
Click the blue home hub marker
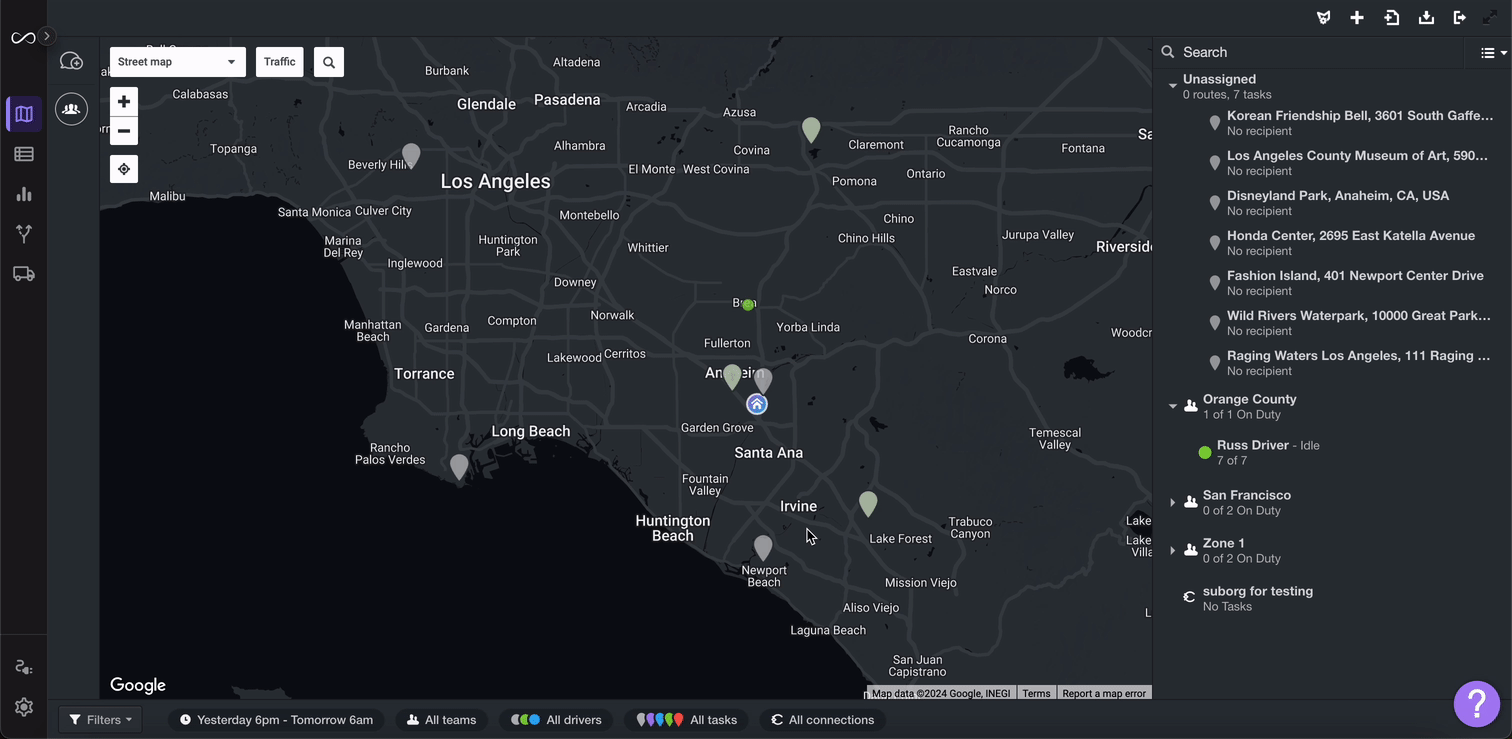pyautogui.click(x=757, y=404)
